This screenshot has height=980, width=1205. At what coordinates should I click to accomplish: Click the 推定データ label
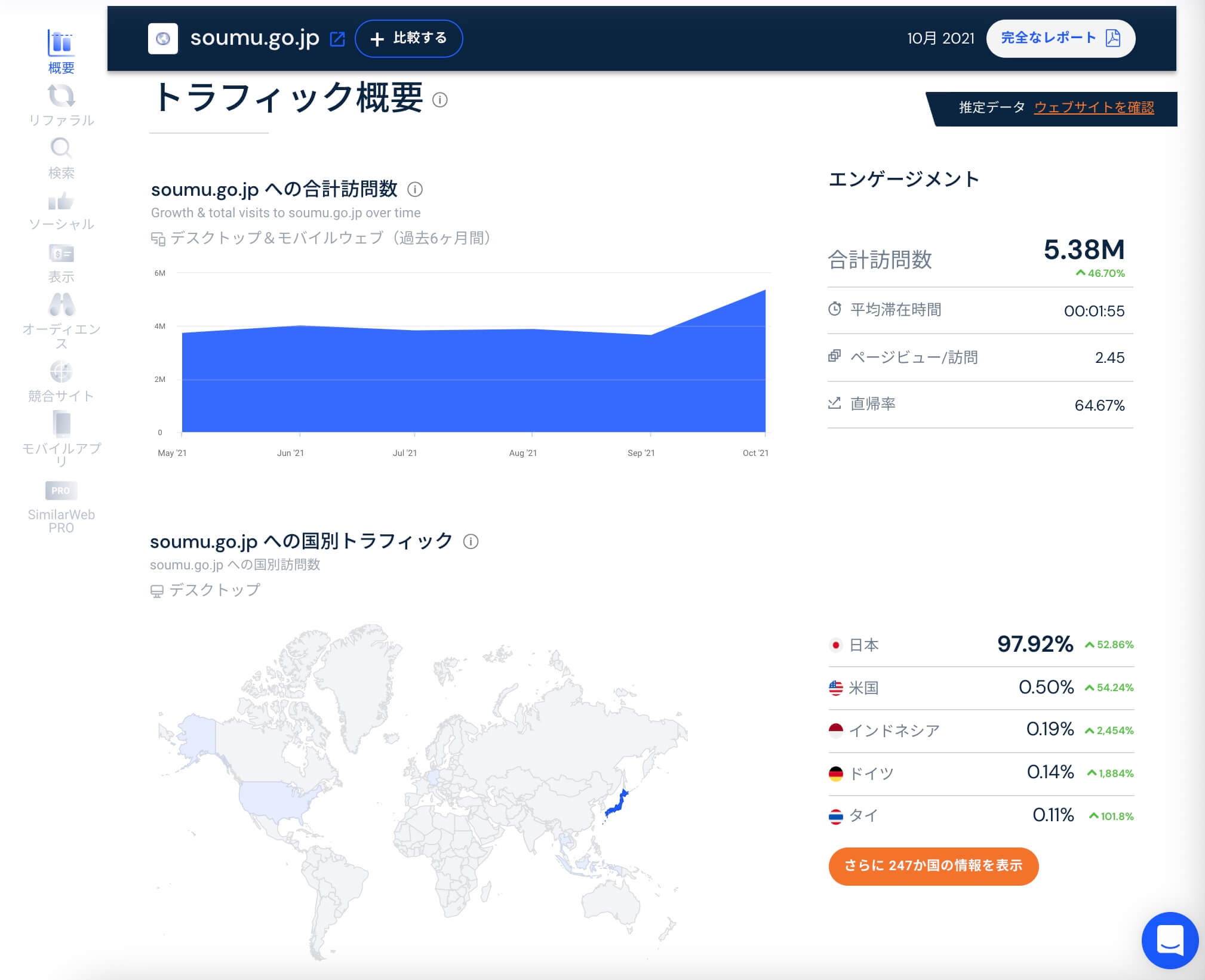tap(991, 107)
